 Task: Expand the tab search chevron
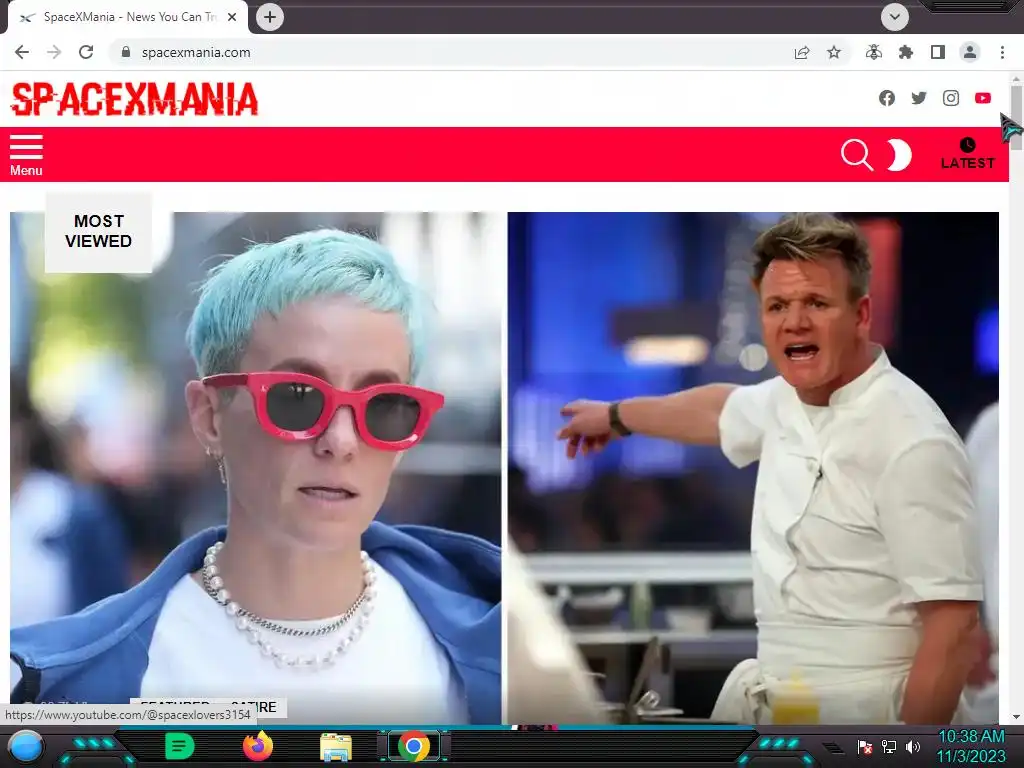[895, 17]
